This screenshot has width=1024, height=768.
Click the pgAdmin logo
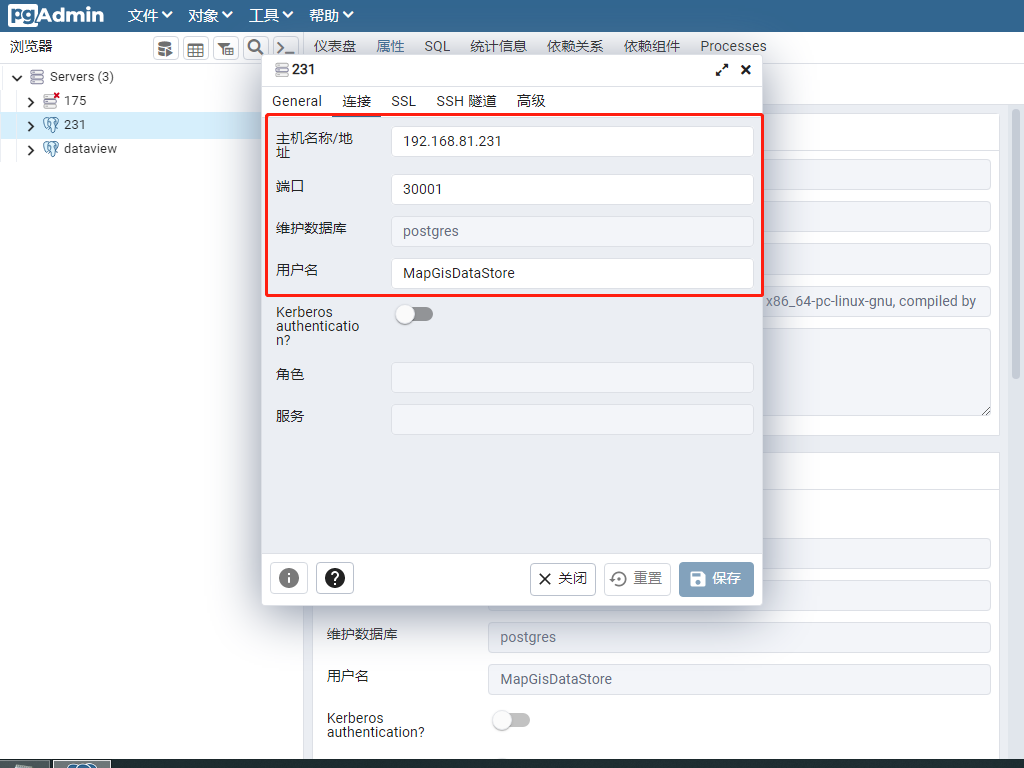(56, 14)
